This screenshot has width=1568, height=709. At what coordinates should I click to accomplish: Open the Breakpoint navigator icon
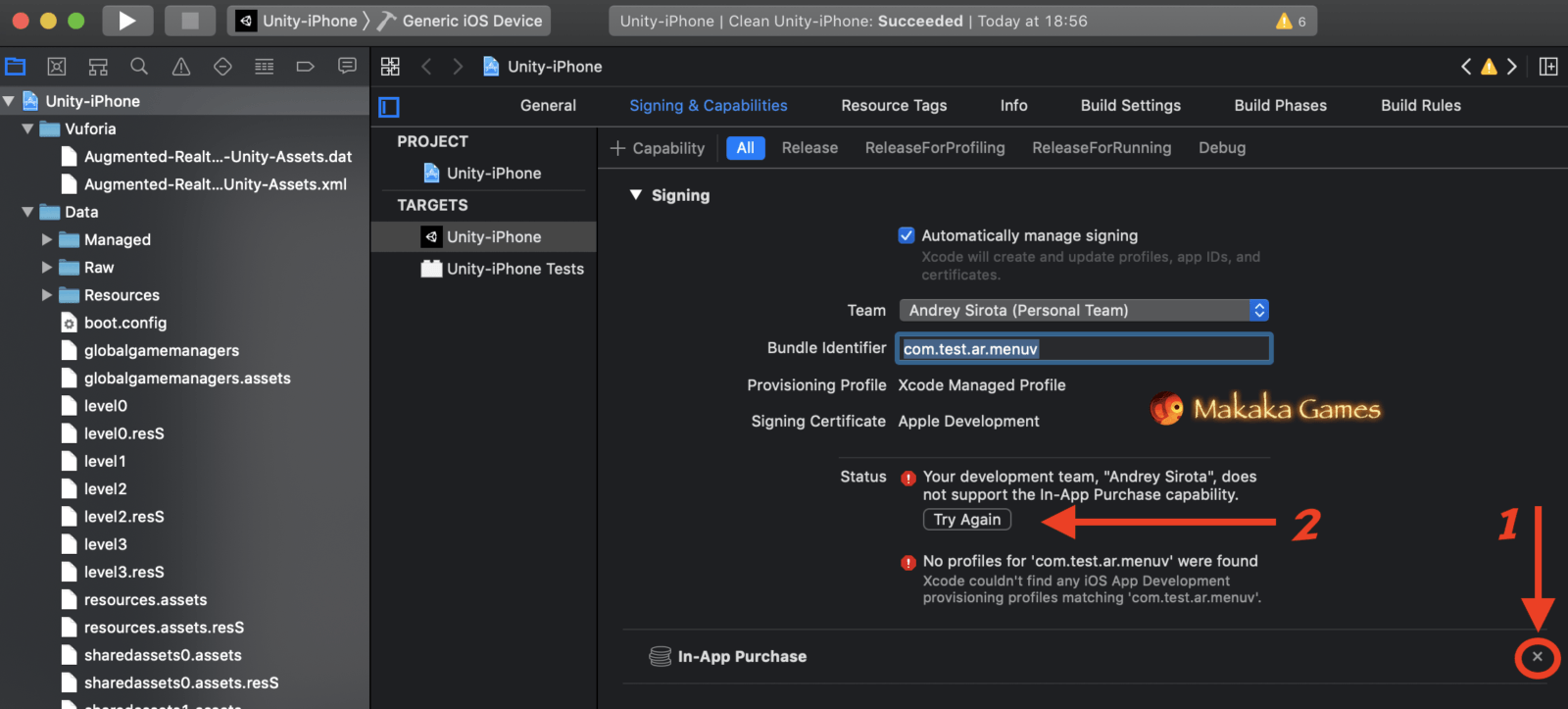(x=306, y=67)
